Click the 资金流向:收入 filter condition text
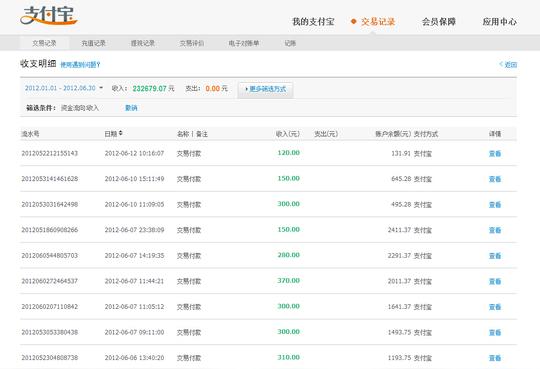This screenshot has width=540, height=369. click(80, 108)
